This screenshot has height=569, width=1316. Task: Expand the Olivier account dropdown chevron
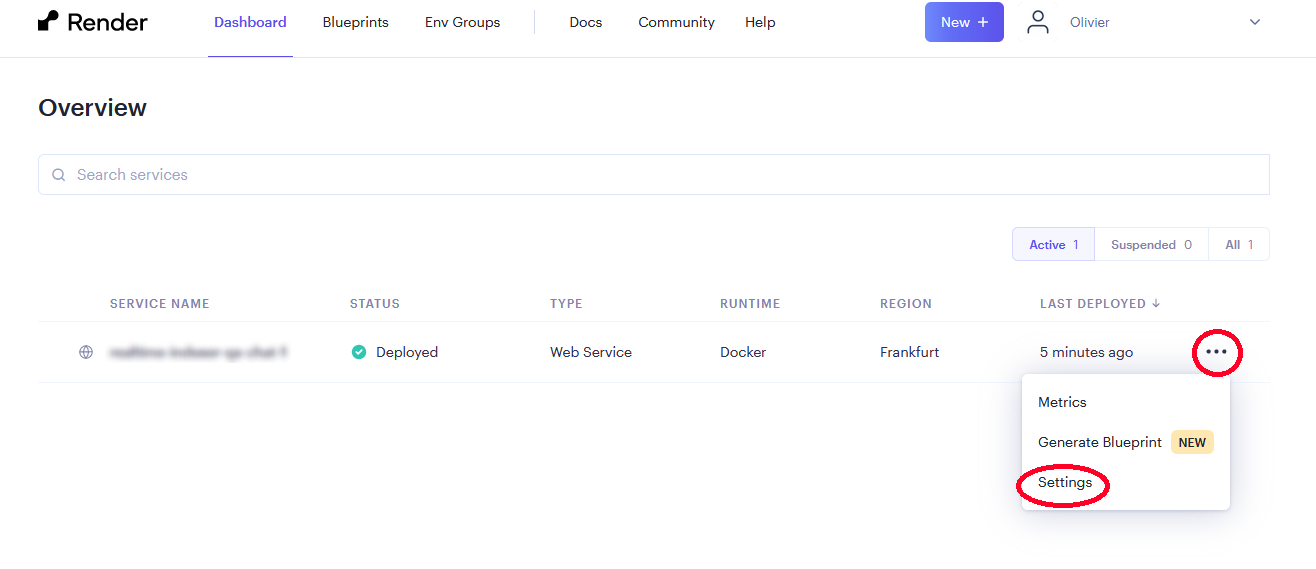[x=1255, y=22]
